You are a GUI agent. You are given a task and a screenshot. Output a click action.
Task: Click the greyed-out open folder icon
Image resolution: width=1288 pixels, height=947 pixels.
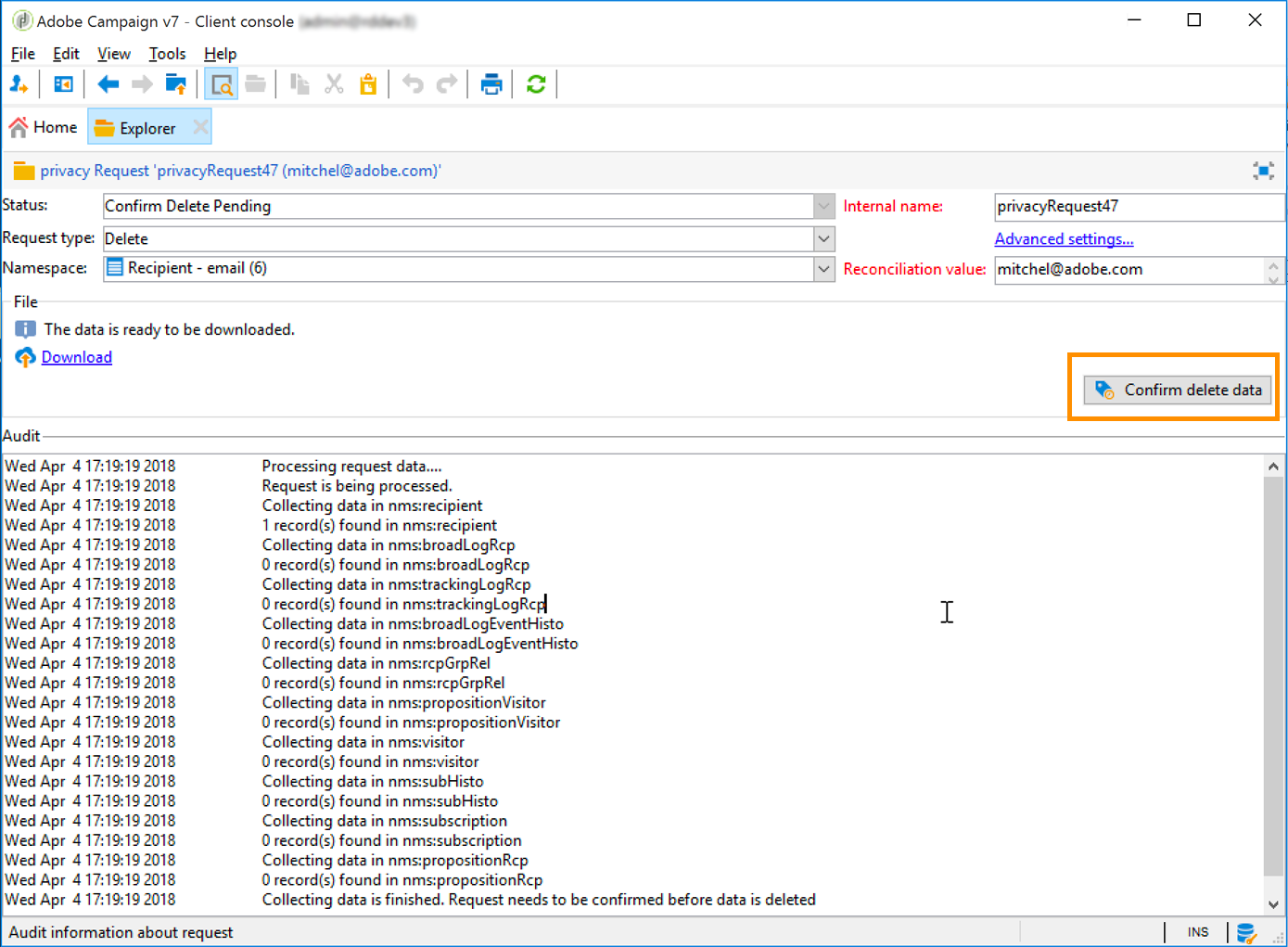pos(256,84)
